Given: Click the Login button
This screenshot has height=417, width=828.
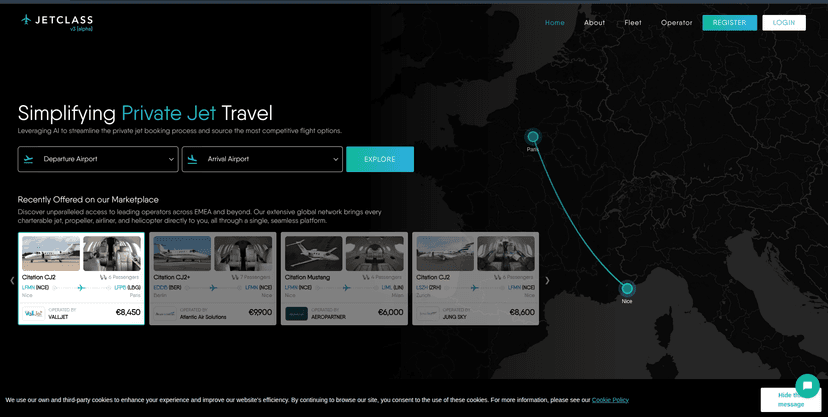Looking at the screenshot, I should (783, 22).
